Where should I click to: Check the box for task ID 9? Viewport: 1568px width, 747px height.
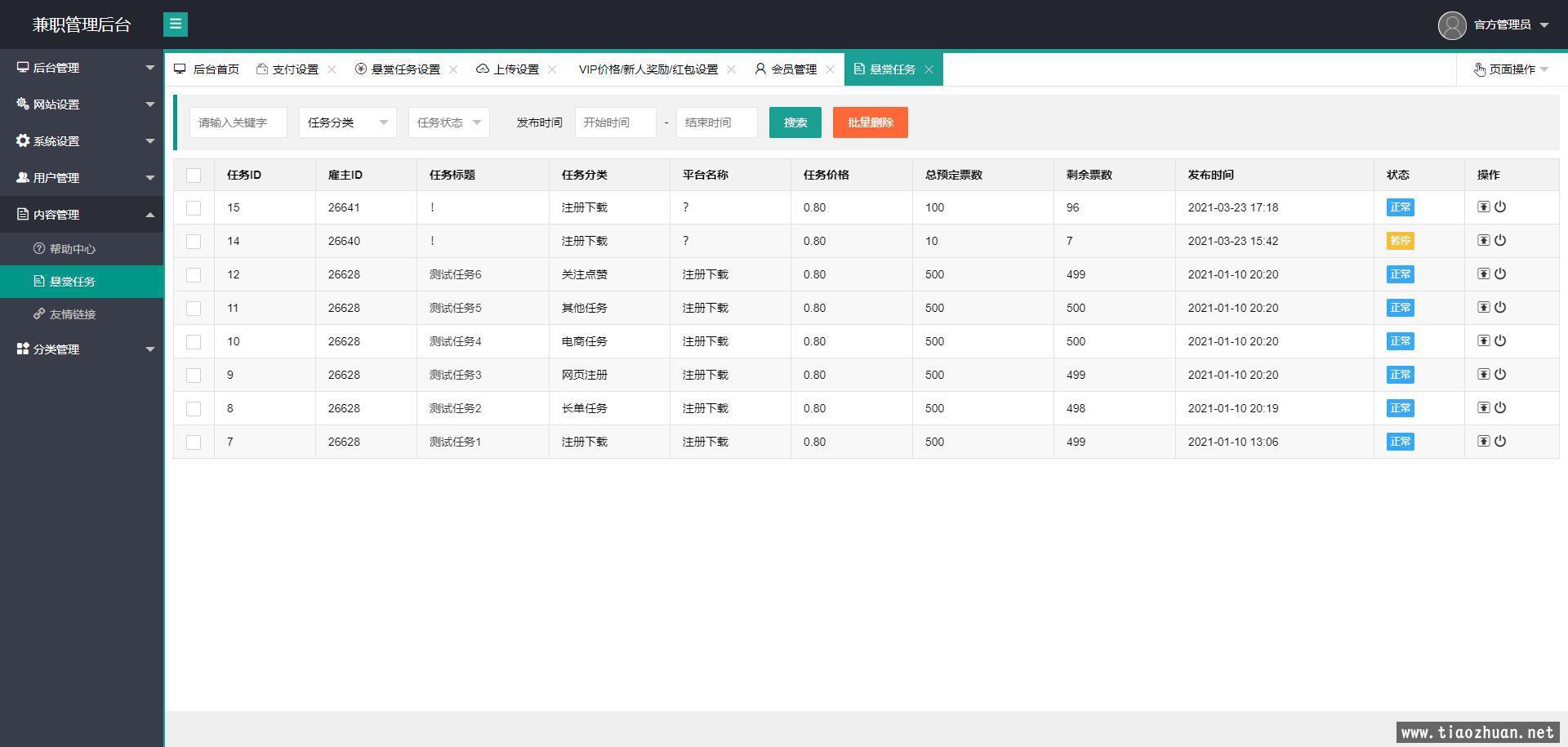click(194, 376)
